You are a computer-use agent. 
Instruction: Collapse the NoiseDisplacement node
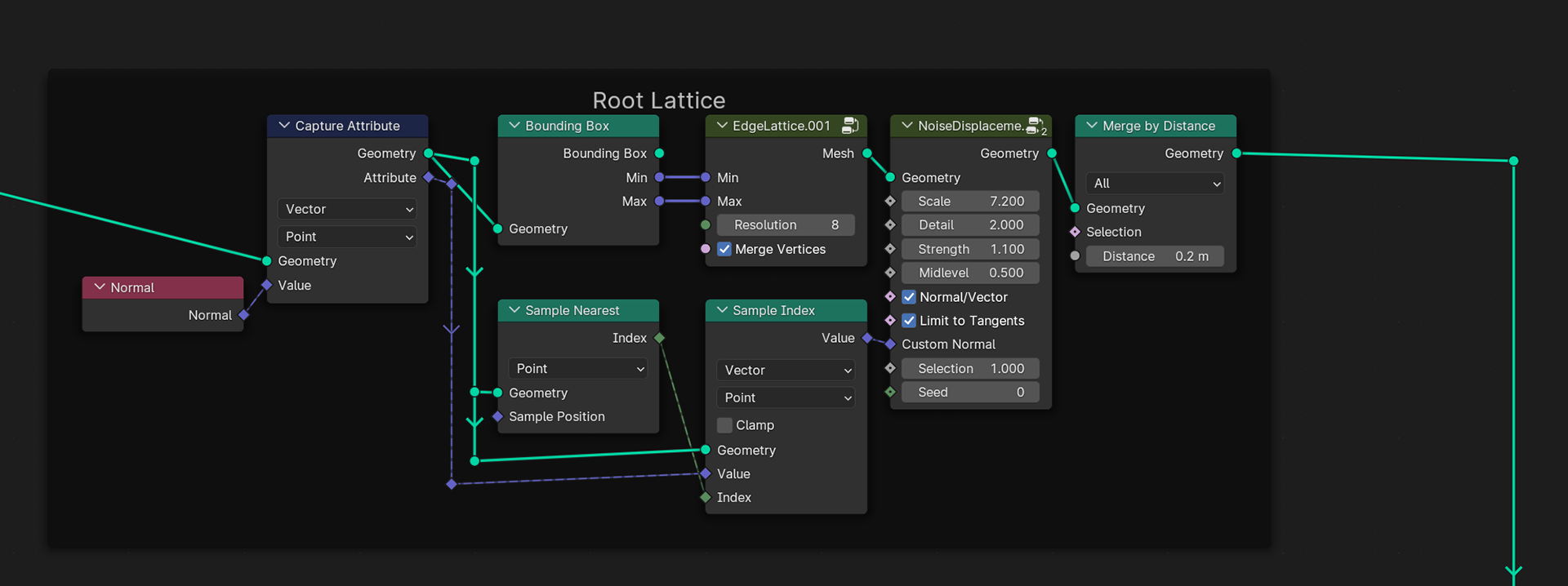[907, 126]
